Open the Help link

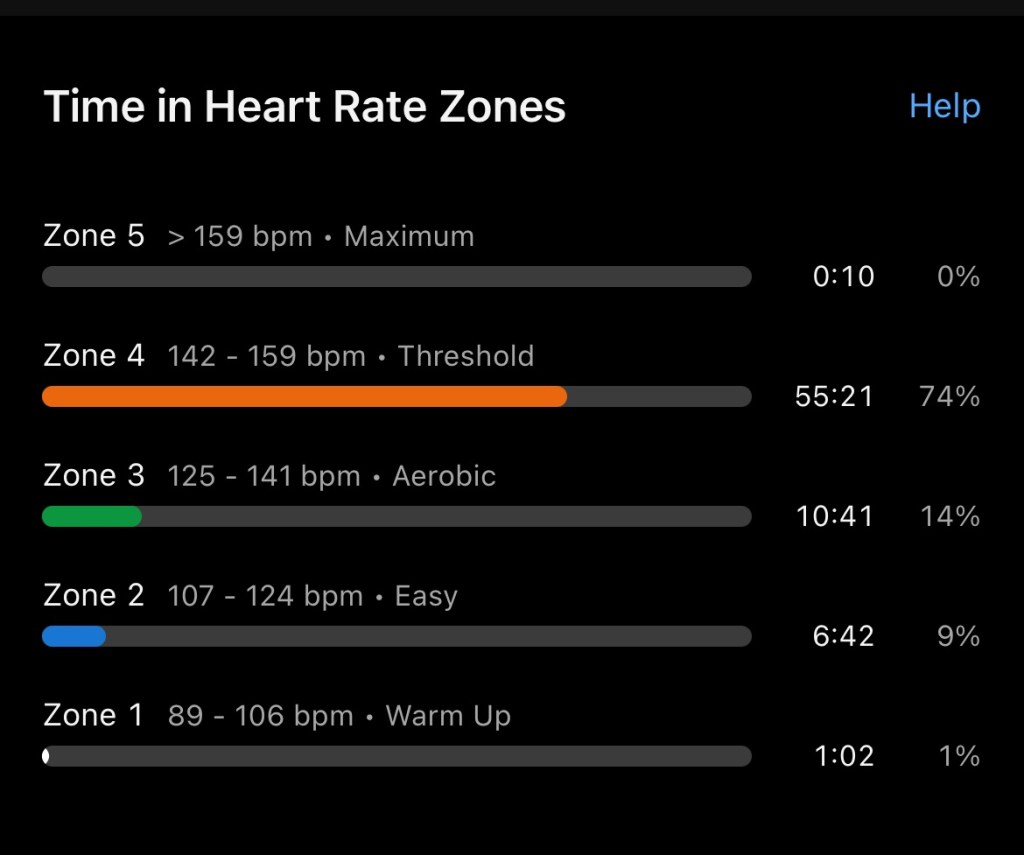coord(944,106)
